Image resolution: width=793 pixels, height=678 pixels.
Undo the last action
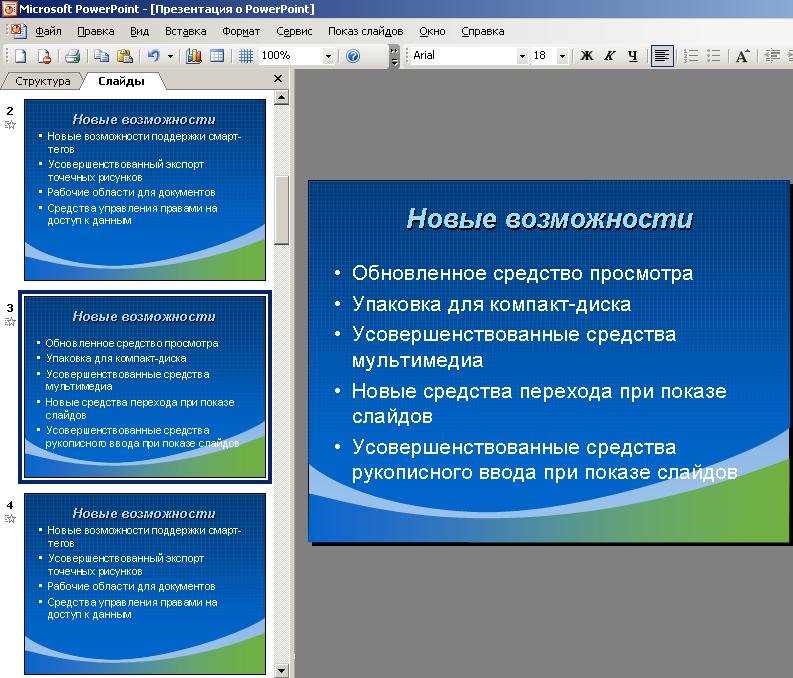153,56
